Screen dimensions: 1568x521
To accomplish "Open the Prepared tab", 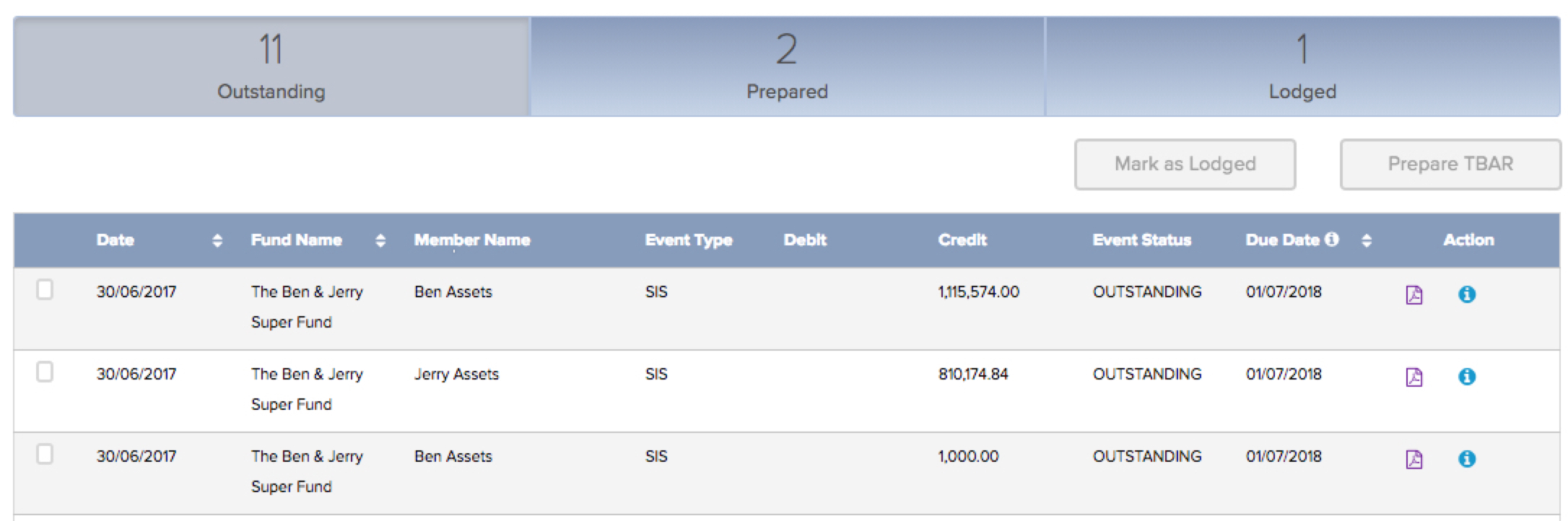I will 787,67.
